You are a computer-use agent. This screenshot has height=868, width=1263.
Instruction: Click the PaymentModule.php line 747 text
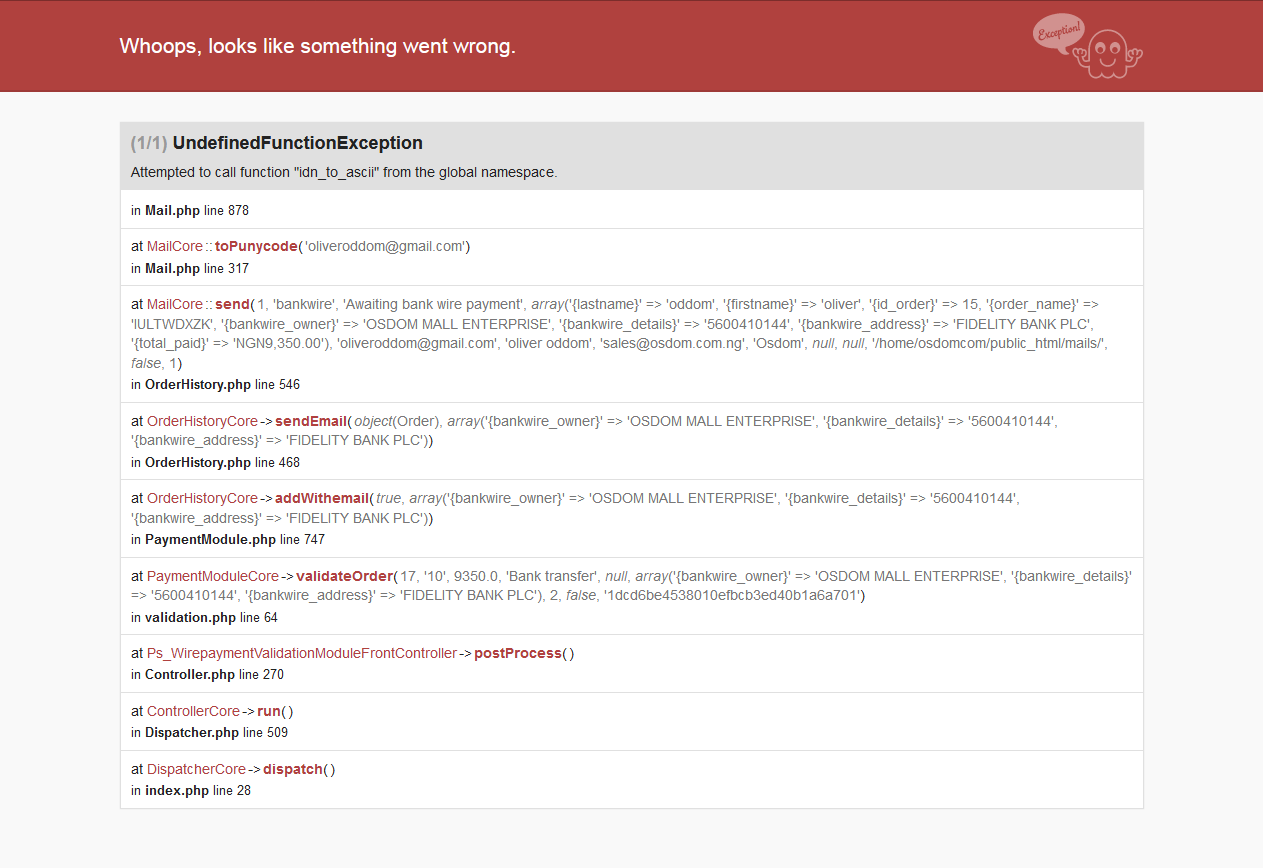point(227,539)
